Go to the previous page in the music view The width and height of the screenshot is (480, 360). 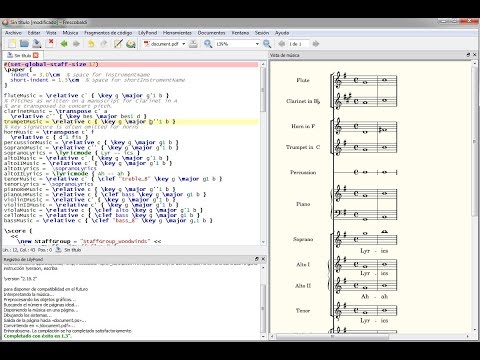pos(282,44)
